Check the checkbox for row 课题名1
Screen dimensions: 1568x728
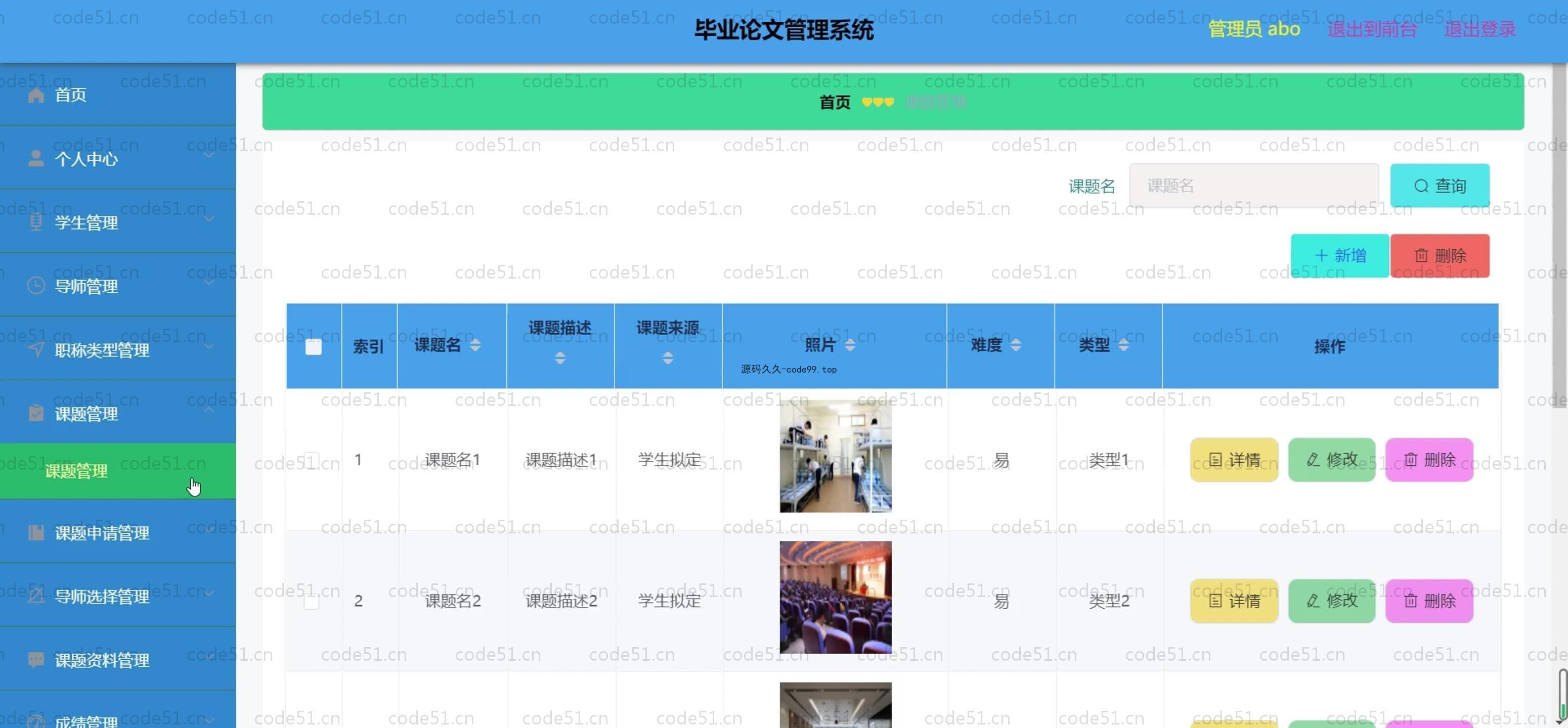pyautogui.click(x=311, y=460)
